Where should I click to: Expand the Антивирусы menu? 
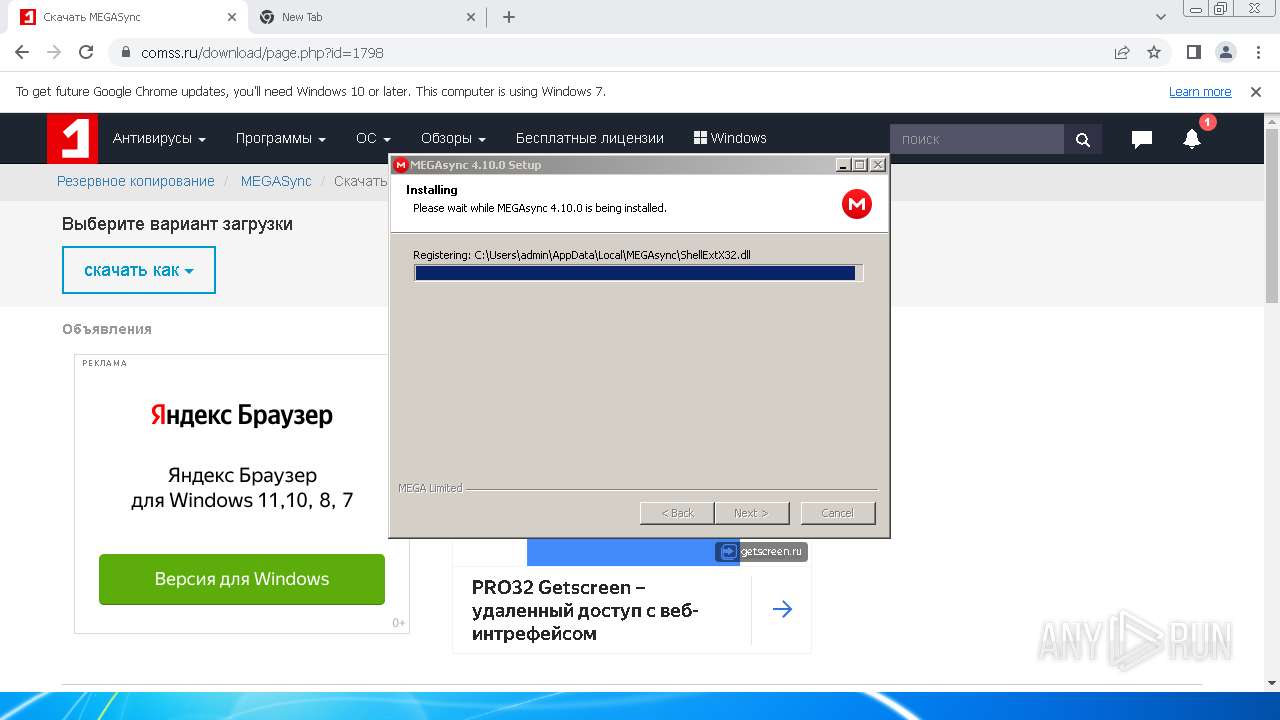pyautogui.click(x=159, y=138)
